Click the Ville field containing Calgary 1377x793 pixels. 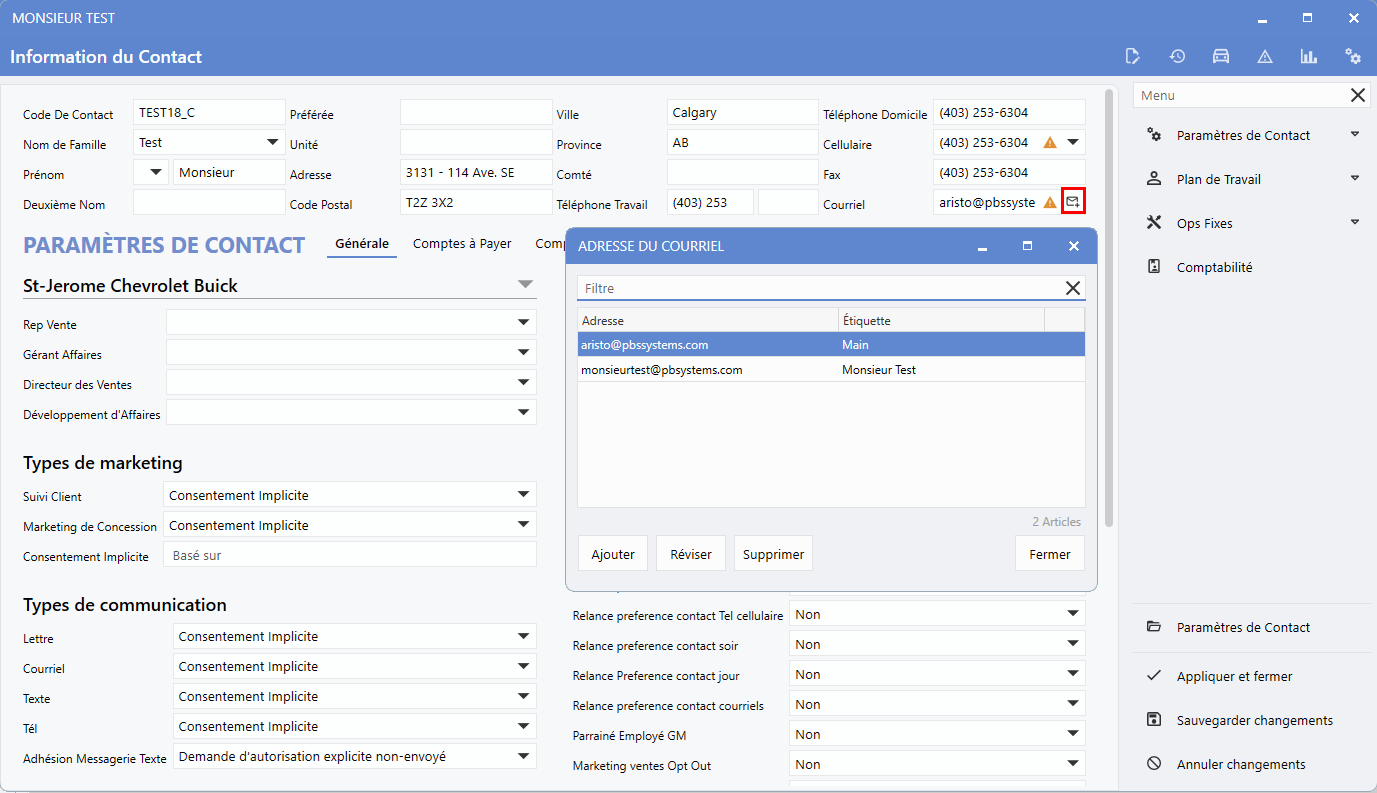pyautogui.click(x=743, y=112)
